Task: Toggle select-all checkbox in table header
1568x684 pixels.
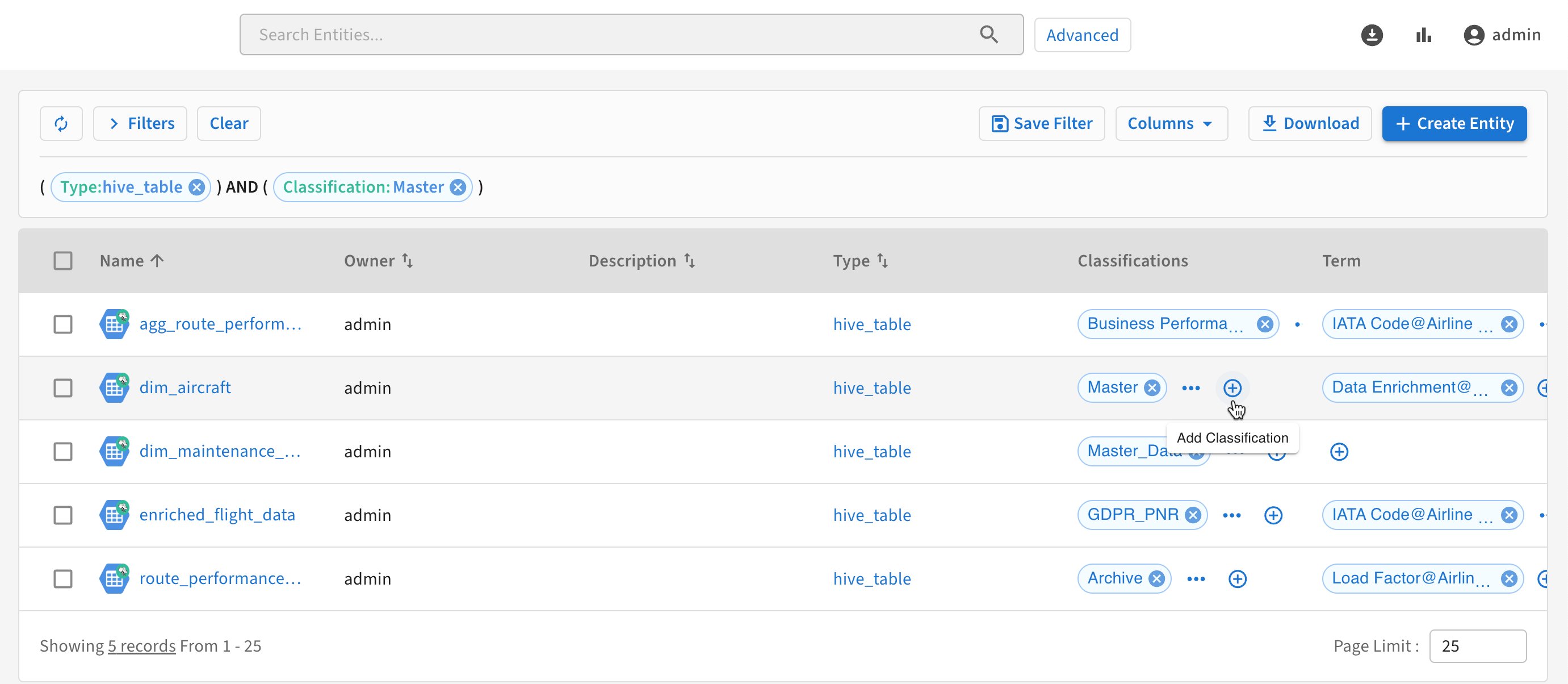Action: (x=62, y=261)
